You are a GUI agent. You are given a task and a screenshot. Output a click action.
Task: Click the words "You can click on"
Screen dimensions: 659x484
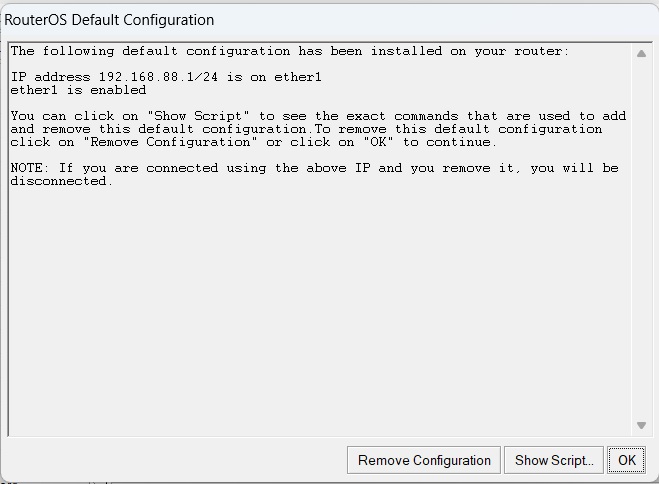pos(74,116)
